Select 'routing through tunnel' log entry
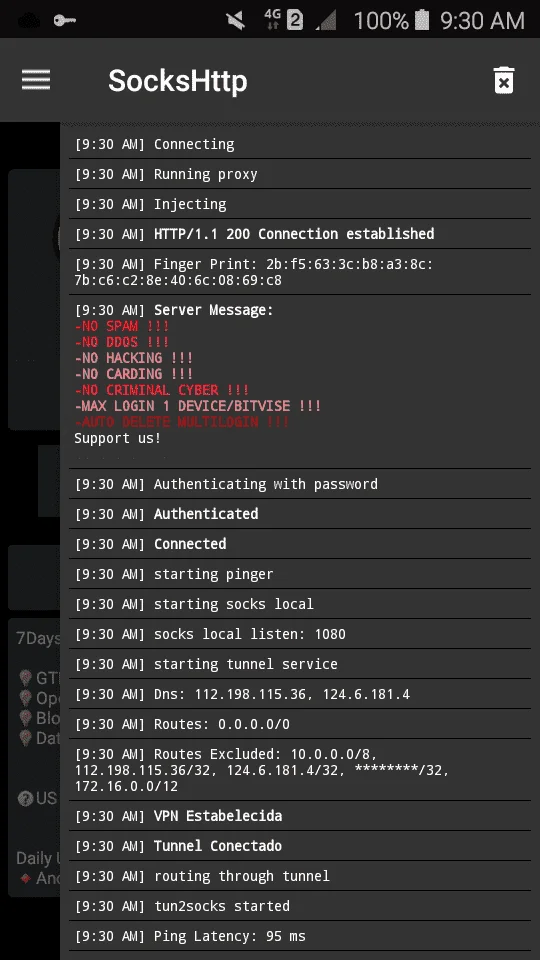The height and width of the screenshot is (960, 540). [299, 876]
